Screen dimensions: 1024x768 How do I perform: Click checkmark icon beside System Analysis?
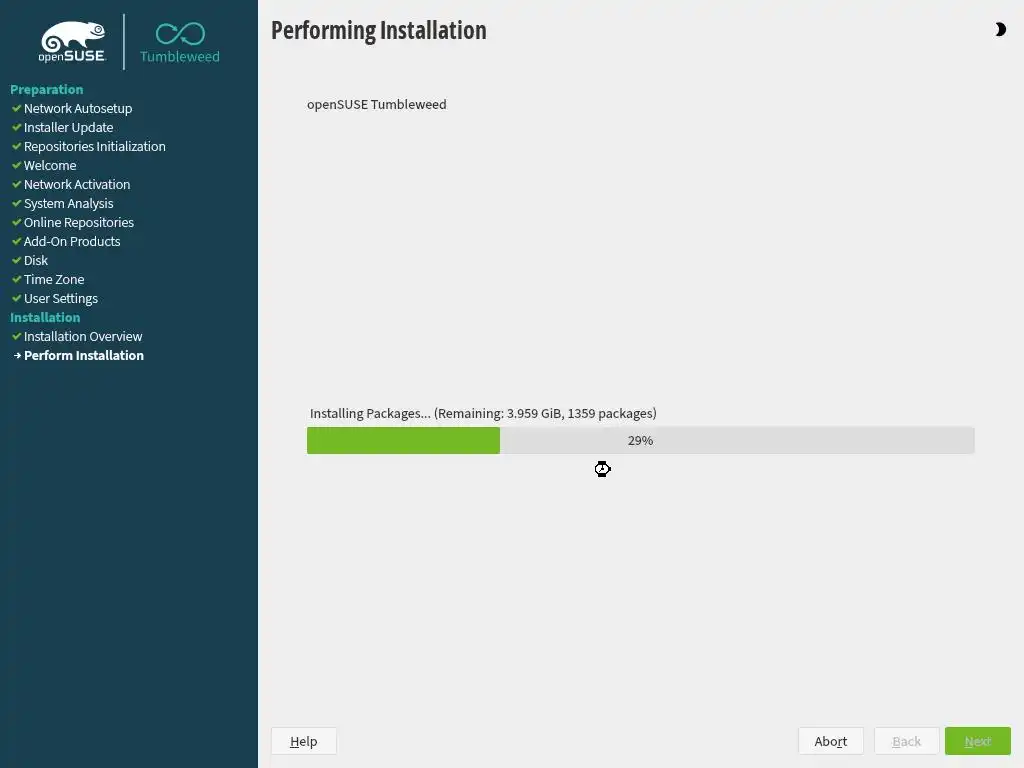[17, 203]
